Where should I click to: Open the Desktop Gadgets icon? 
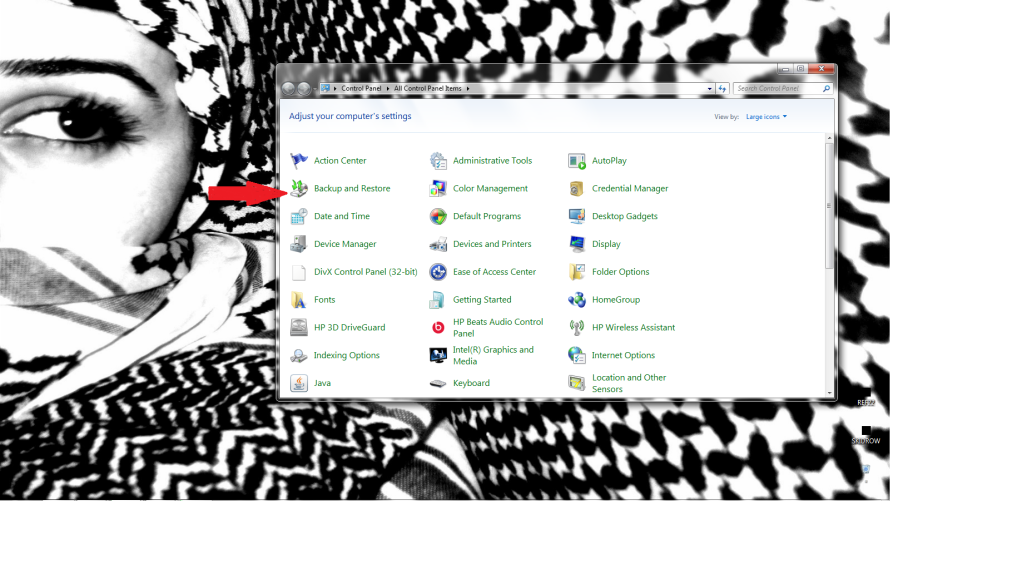[x=577, y=216]
